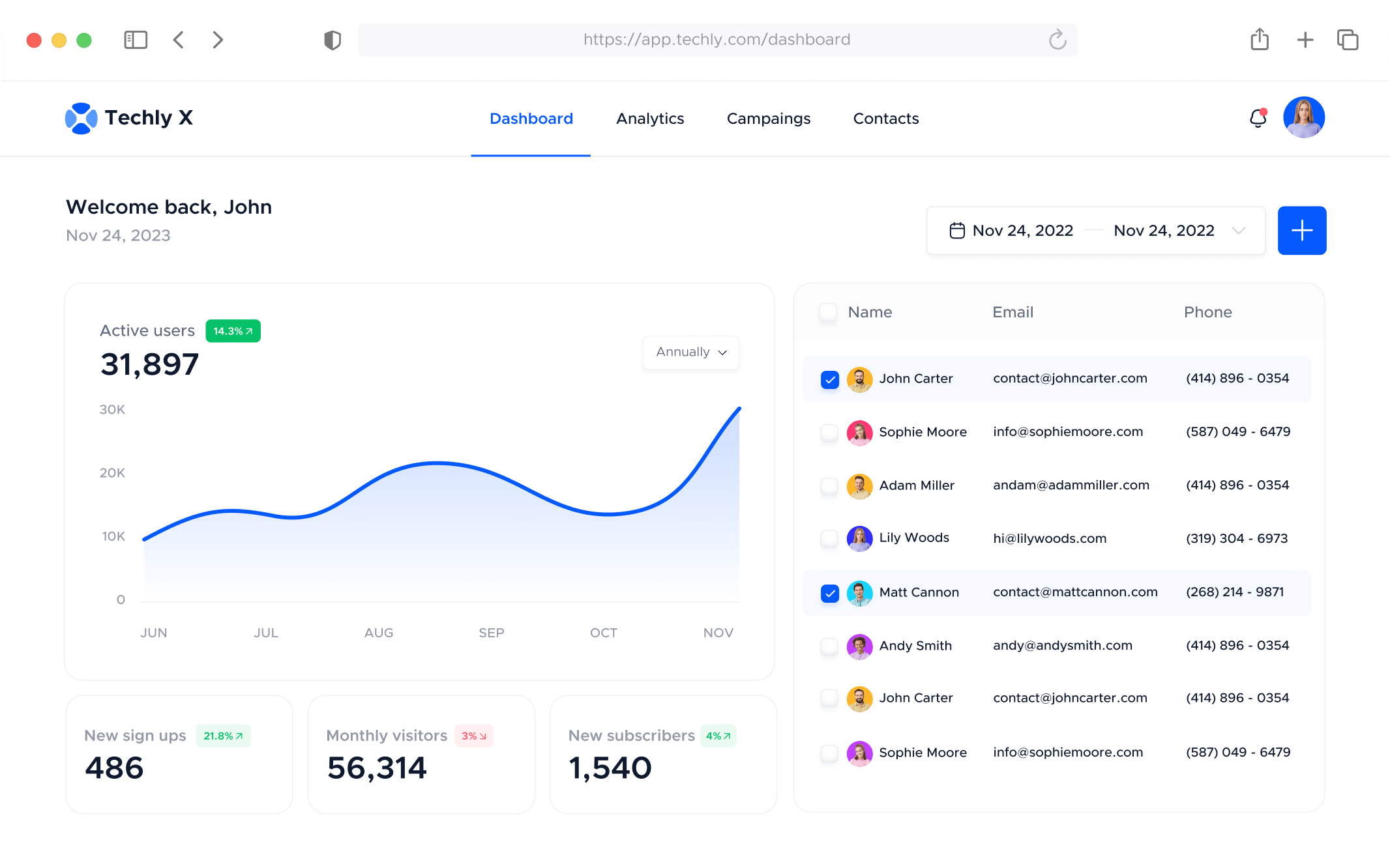Click John Carter's avatar in the contact list

(859, 379)
